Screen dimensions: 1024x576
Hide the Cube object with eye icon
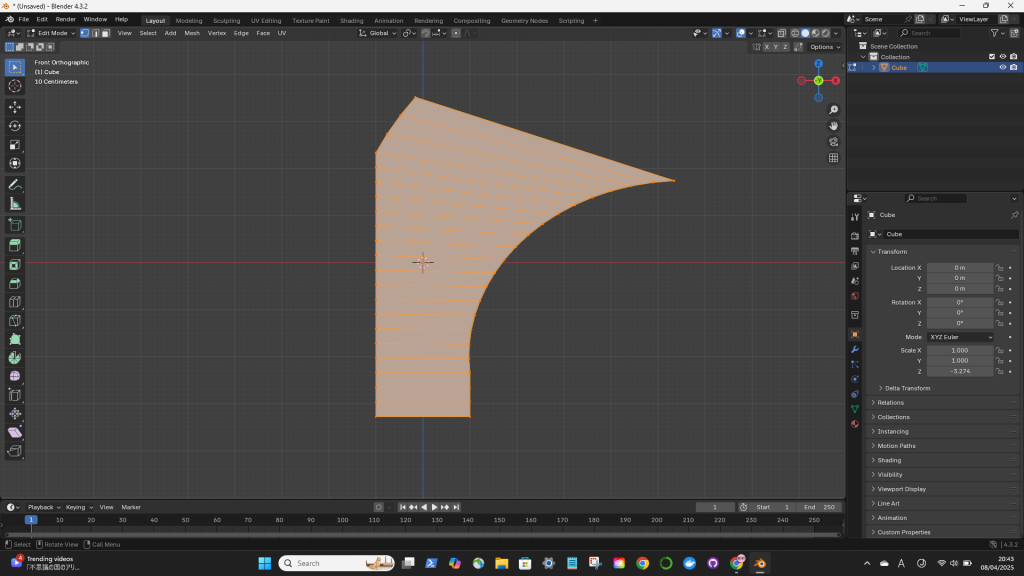click(x=1003, y=67)
